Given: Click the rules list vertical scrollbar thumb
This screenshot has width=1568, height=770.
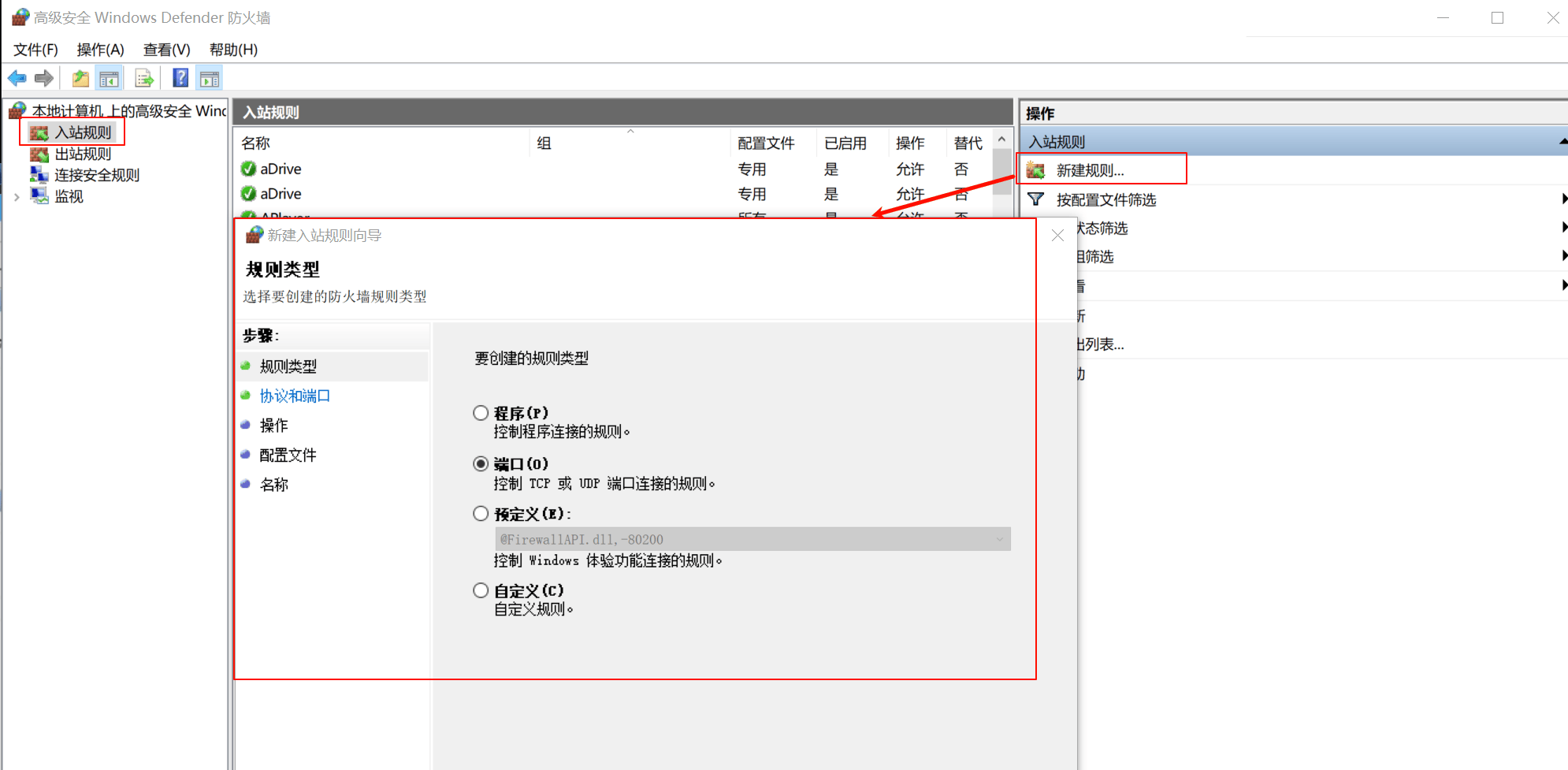Looking at the screenshot, I should (x=1001, y=171).
